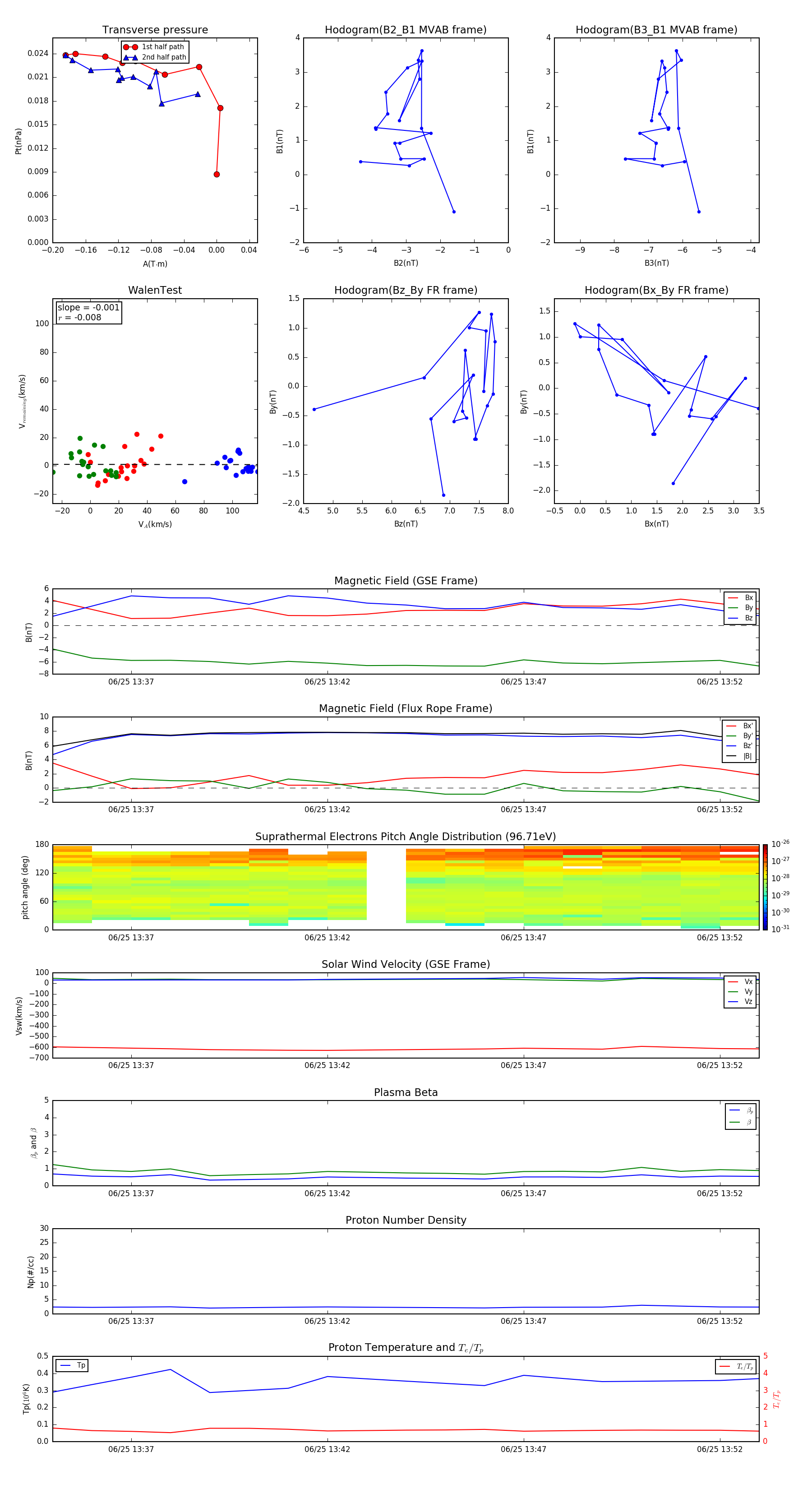Select "Bz'" in the Flux Rope legend
812x1489 pixels.
pos(740,746)
